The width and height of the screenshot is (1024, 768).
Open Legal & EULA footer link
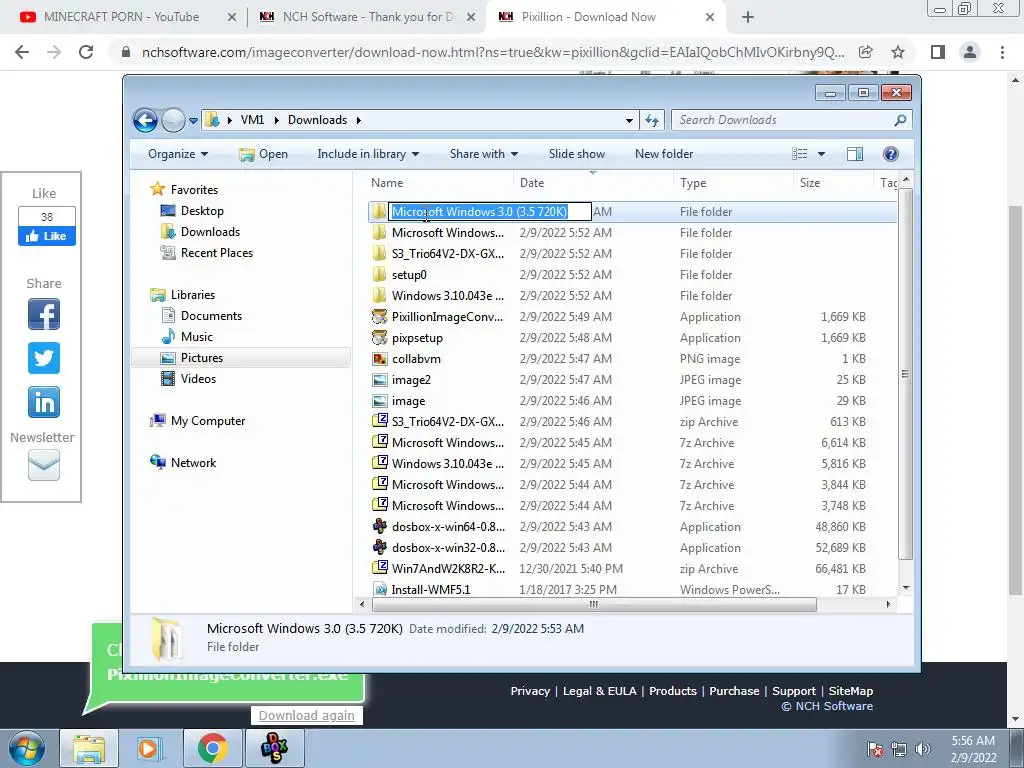click(x=599, y=691)
